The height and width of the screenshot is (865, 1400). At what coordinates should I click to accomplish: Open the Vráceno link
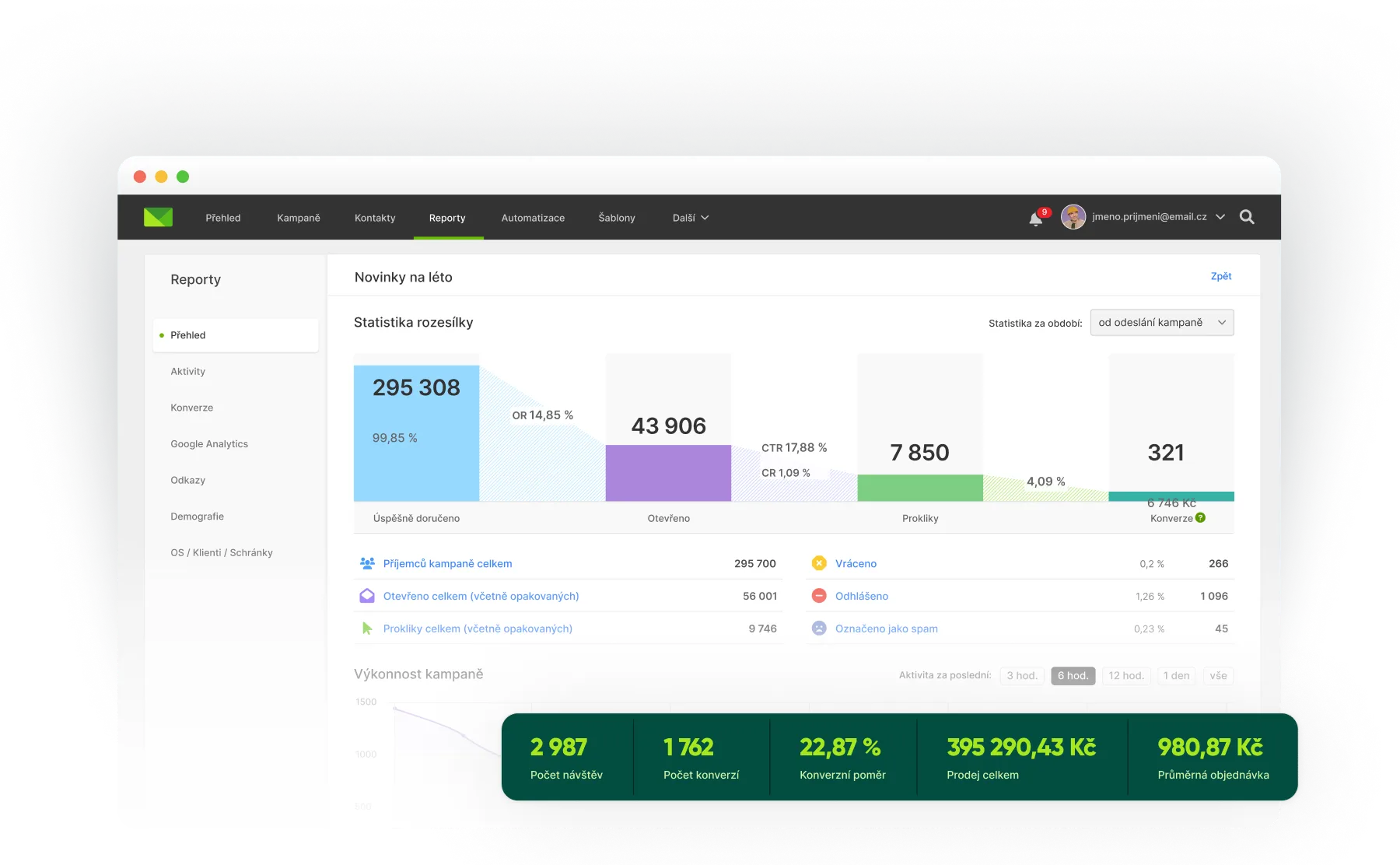(x=856, y=563)
